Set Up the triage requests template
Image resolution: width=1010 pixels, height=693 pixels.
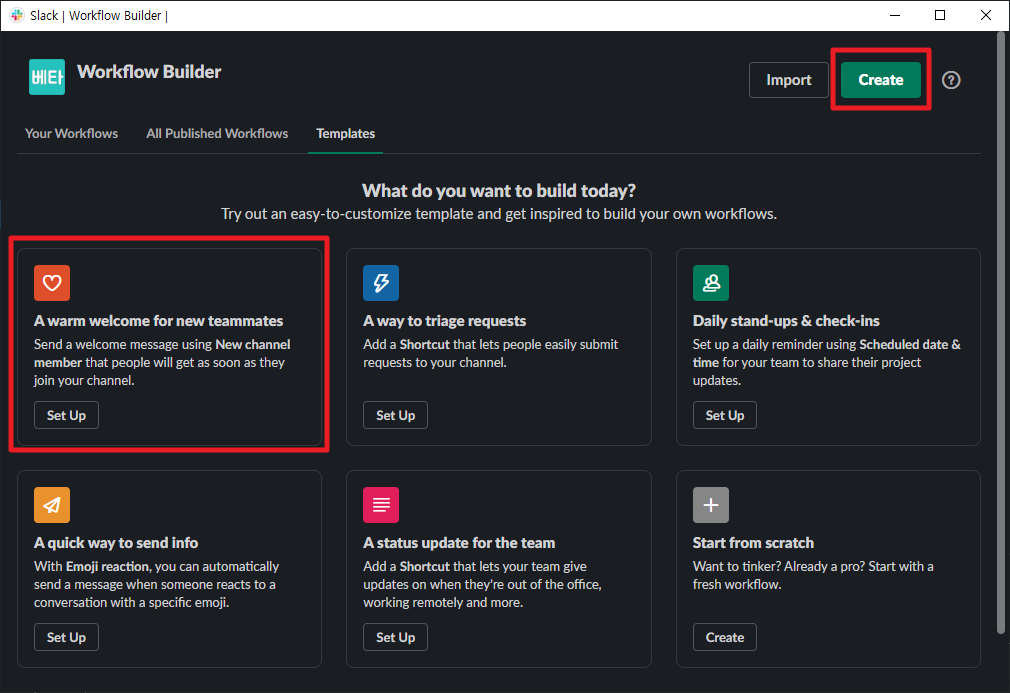[395, 415]
